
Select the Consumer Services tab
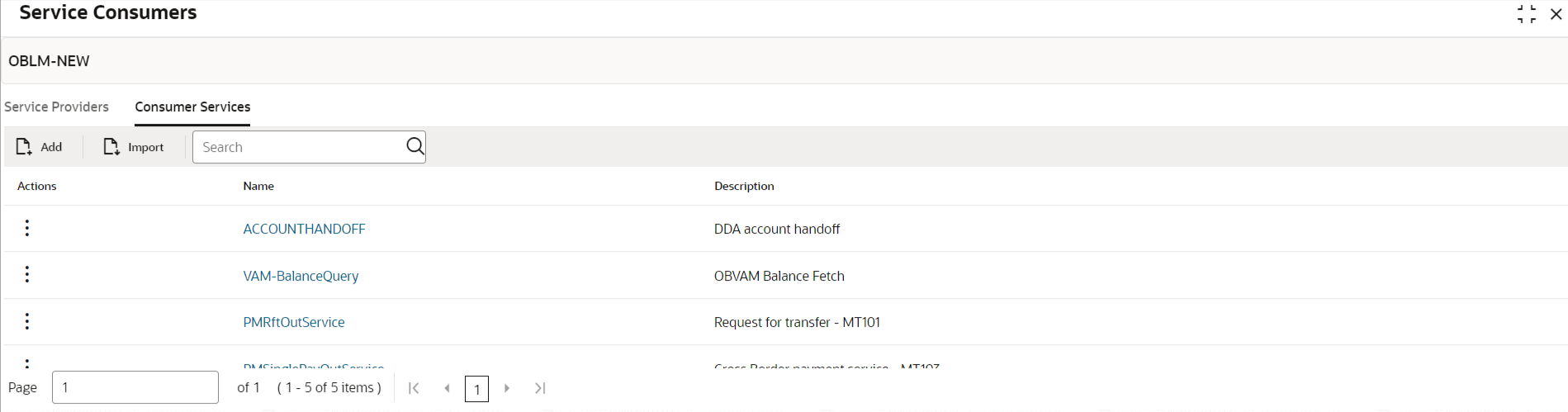pyautogui.click(x=192, y=107)
